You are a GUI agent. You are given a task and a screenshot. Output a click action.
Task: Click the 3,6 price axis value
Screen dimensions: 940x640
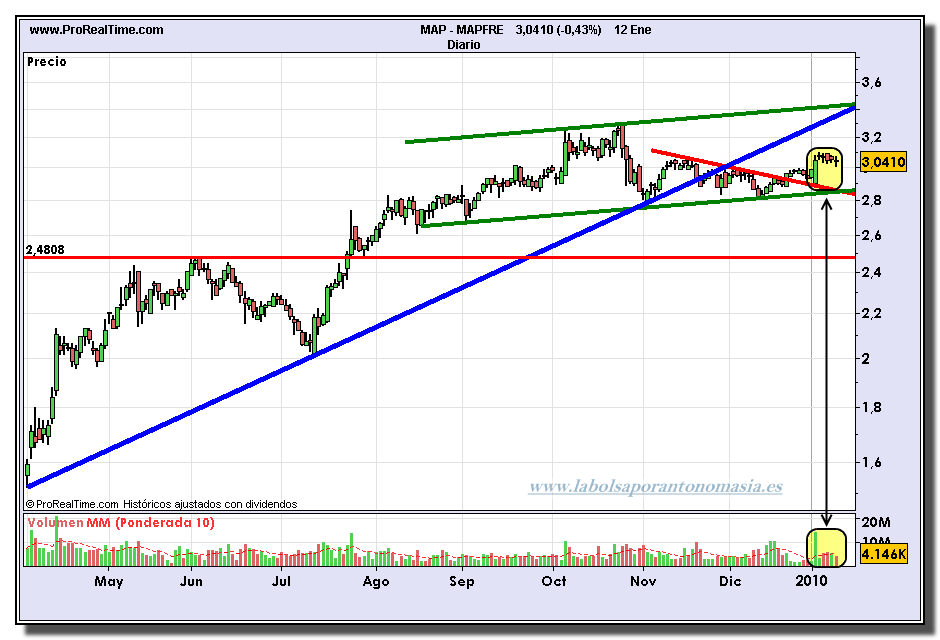click(x=872, y=83)
